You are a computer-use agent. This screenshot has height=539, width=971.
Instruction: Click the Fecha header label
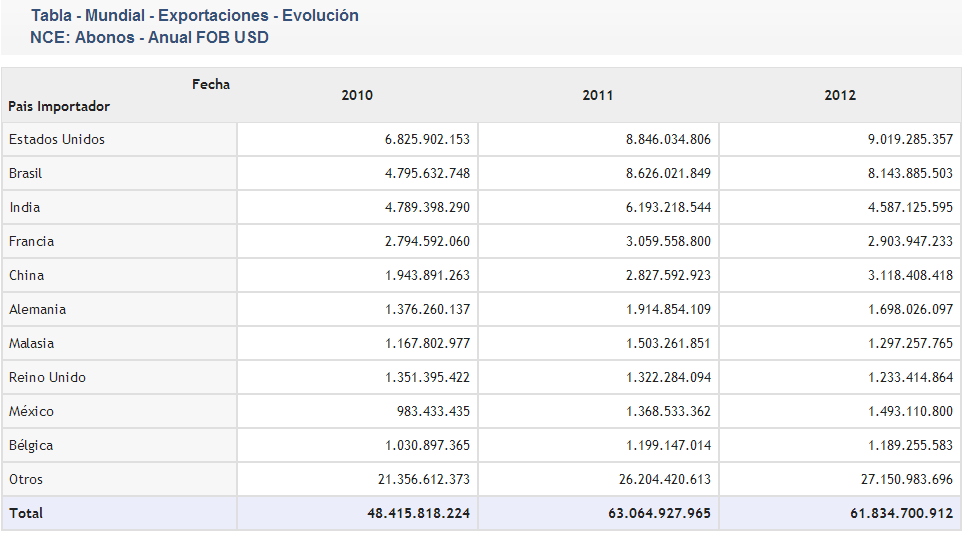(x=211, y=84)
